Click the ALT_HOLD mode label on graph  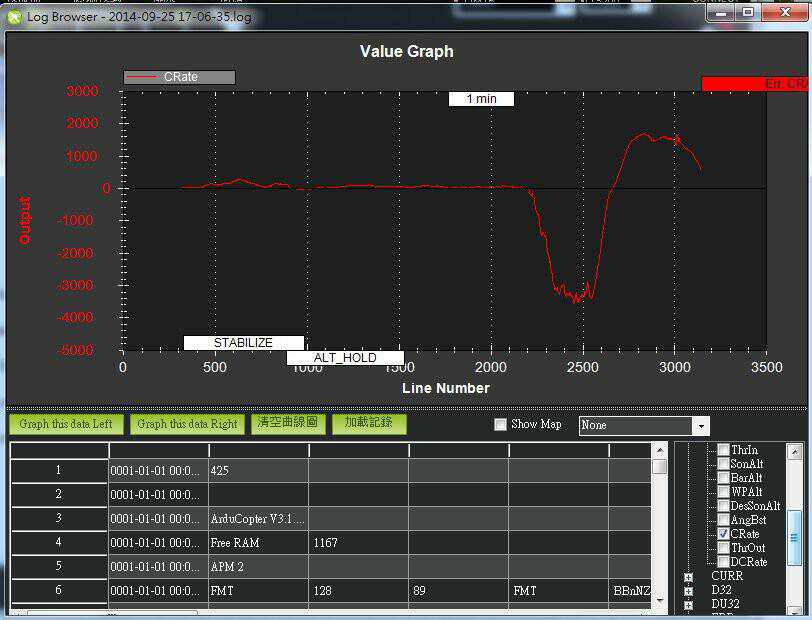point(345,358)
